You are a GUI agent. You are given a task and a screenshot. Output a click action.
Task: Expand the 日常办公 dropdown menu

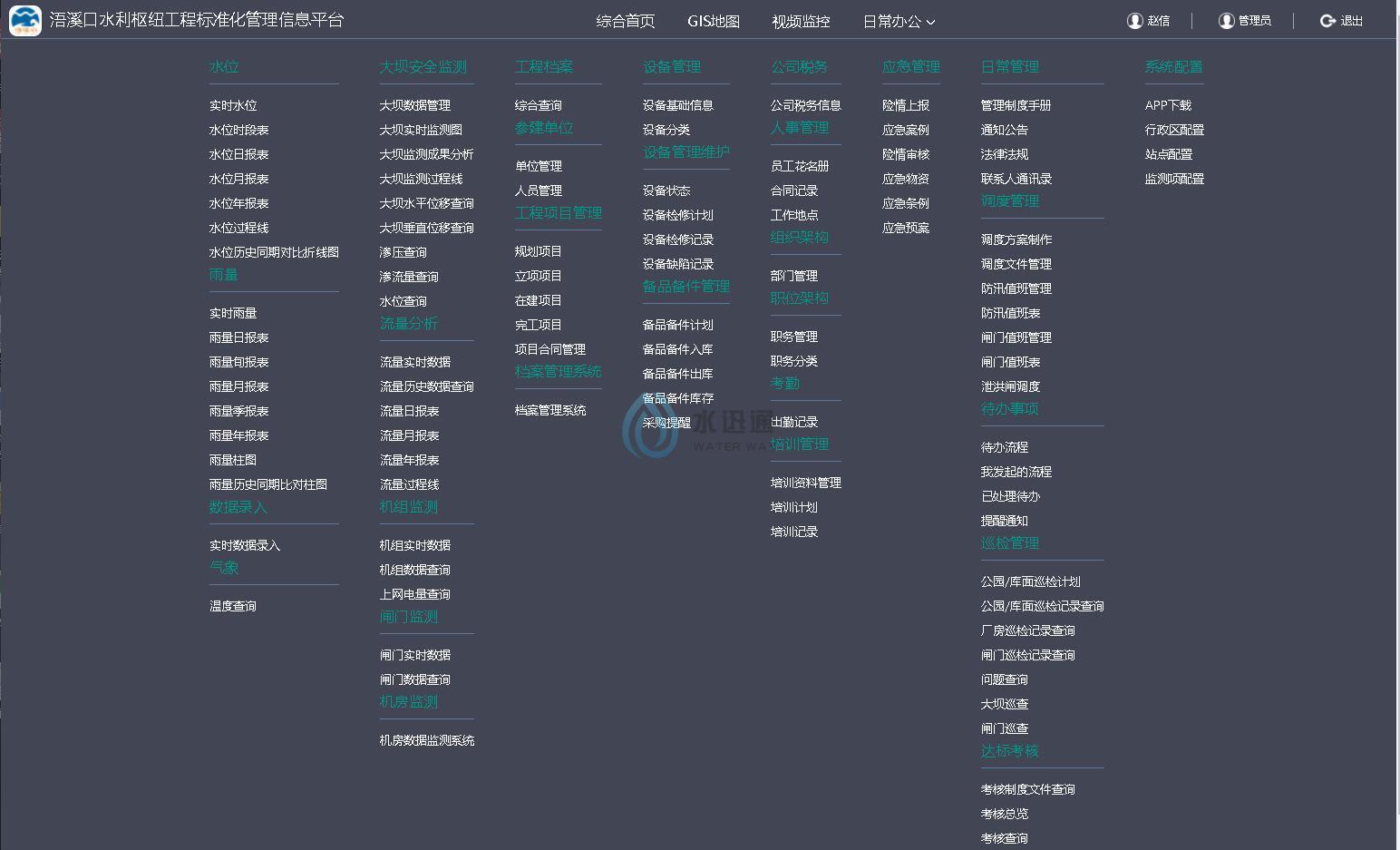point(899,21)
